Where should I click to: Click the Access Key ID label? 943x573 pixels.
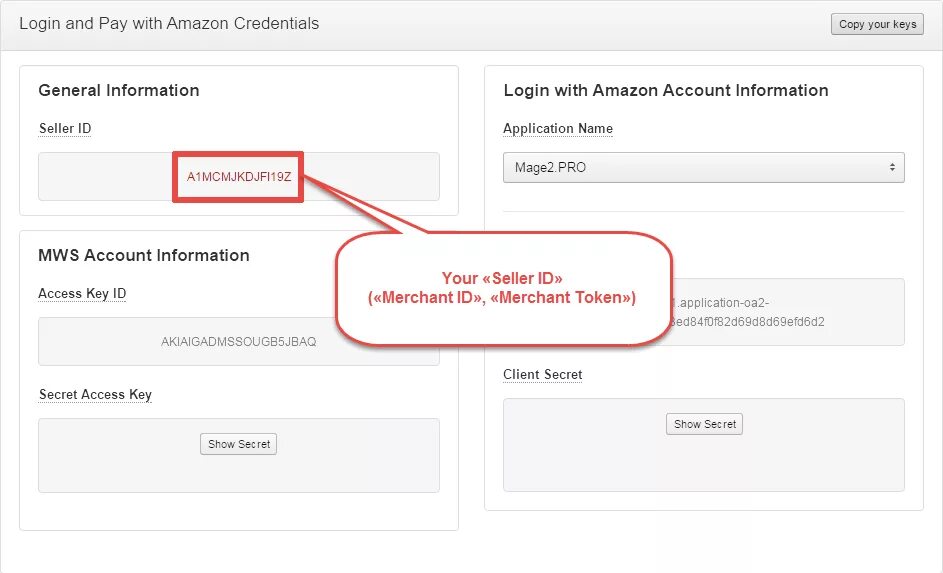(x=82, y=294)
